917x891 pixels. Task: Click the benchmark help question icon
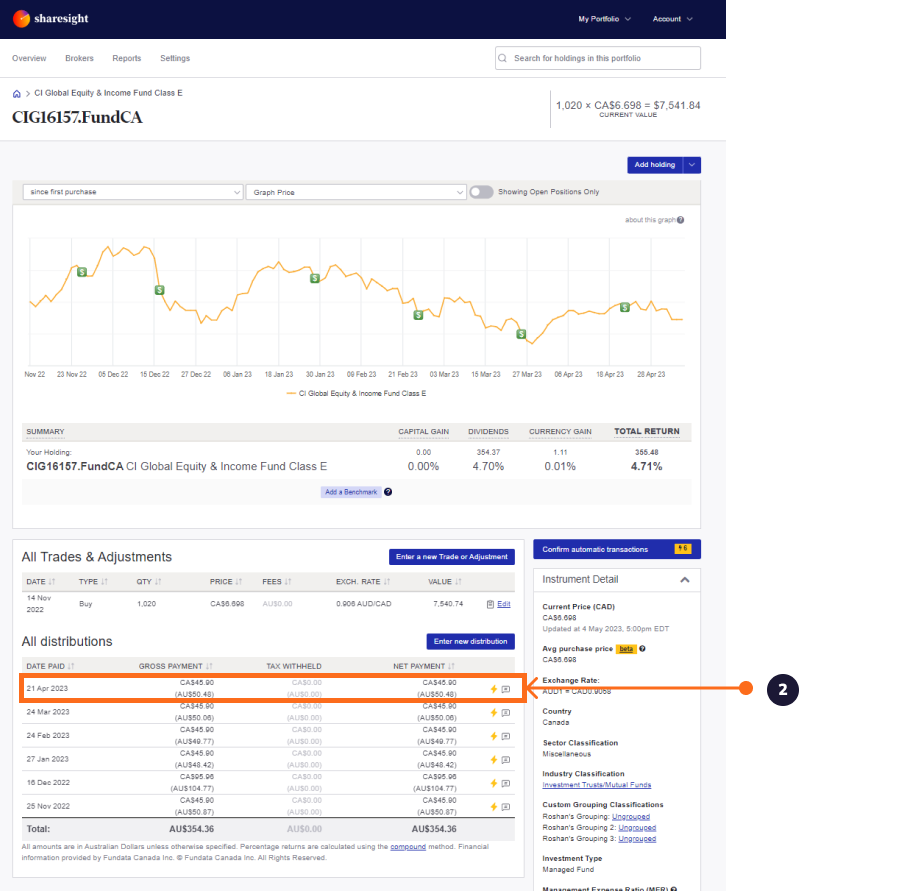[x=388, y=492]
